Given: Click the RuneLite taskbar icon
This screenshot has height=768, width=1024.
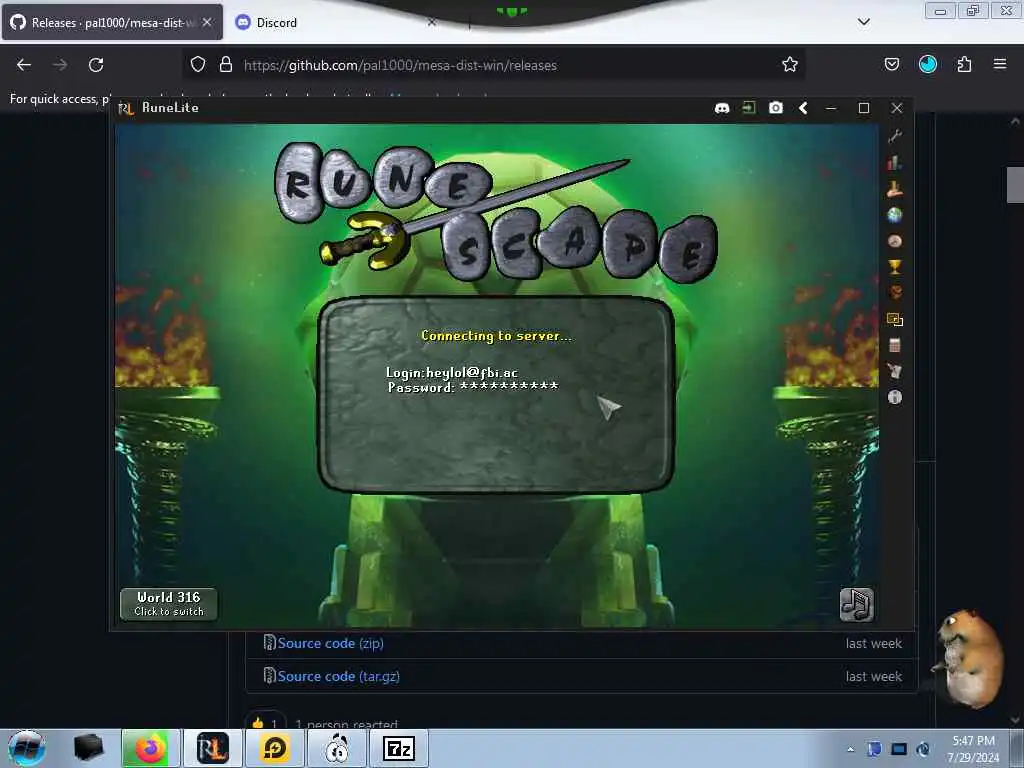Looking at the screenshot, I should [212, 748].
